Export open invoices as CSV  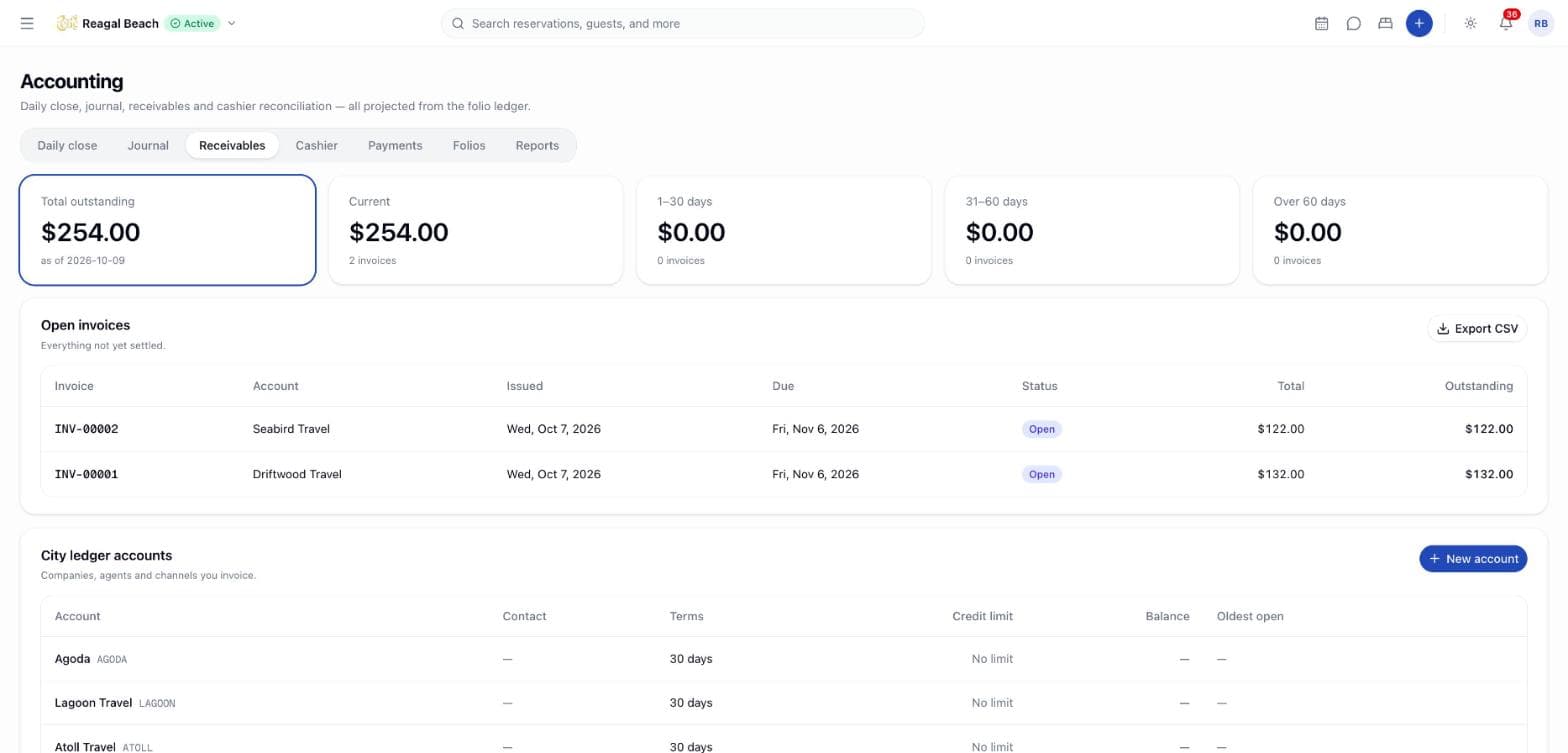coord(1477,328)
